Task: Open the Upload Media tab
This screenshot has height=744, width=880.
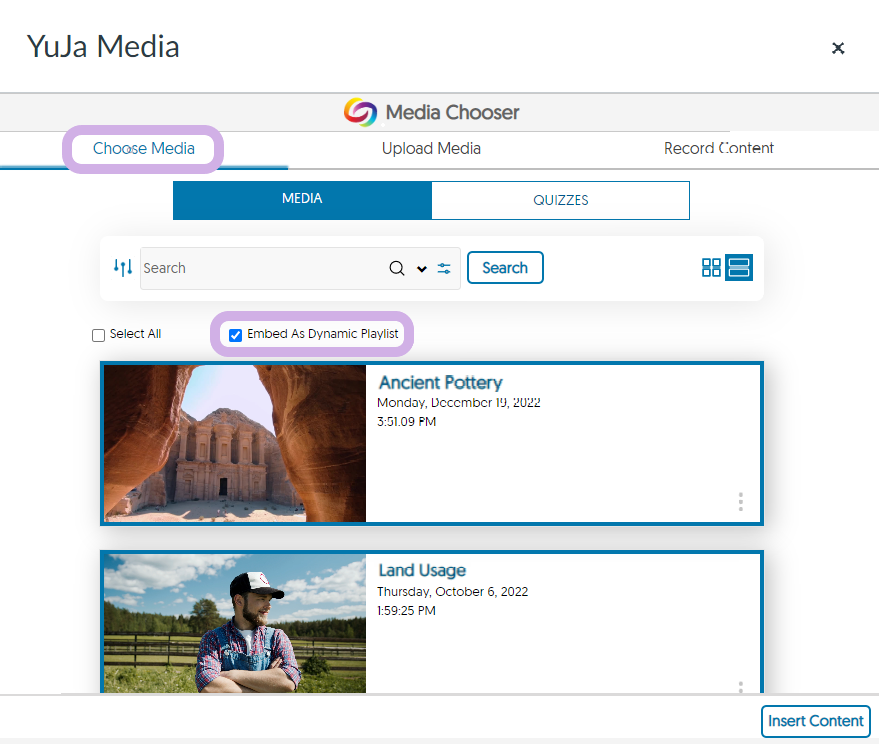Action: pos(431,149)
